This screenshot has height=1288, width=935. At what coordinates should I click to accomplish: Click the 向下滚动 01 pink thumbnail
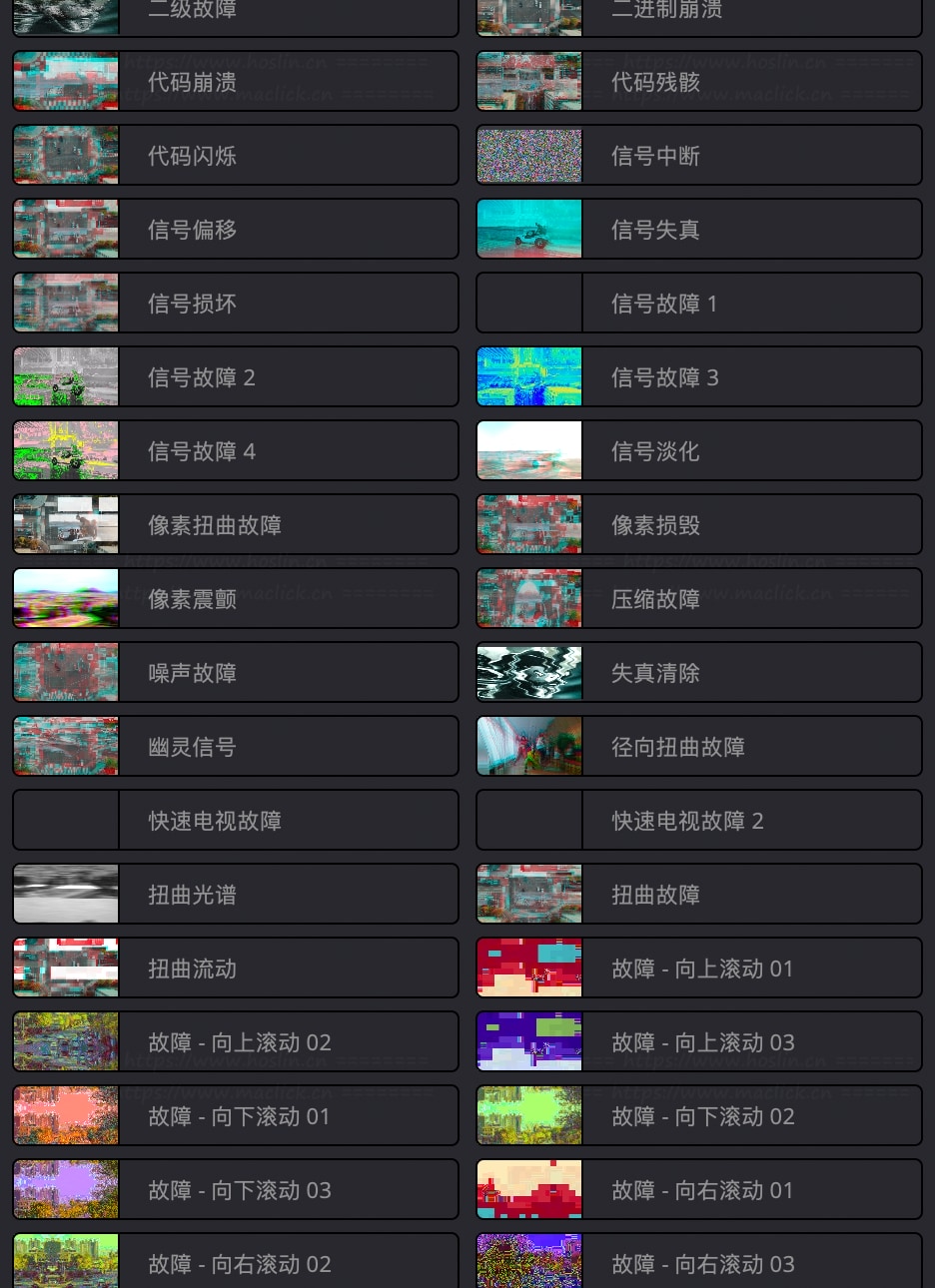coord(66,1115)
